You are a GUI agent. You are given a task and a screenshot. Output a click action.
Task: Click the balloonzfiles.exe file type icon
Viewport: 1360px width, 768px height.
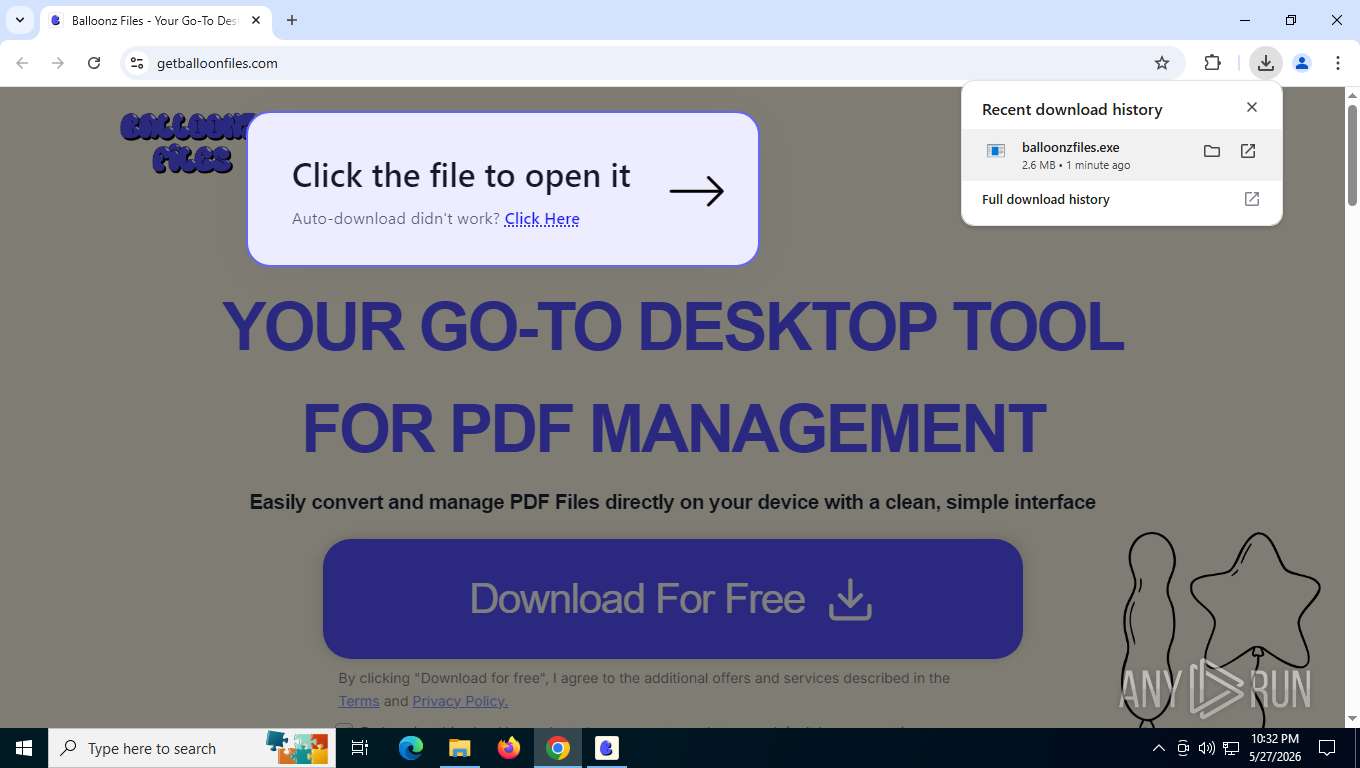coord(996,151)
